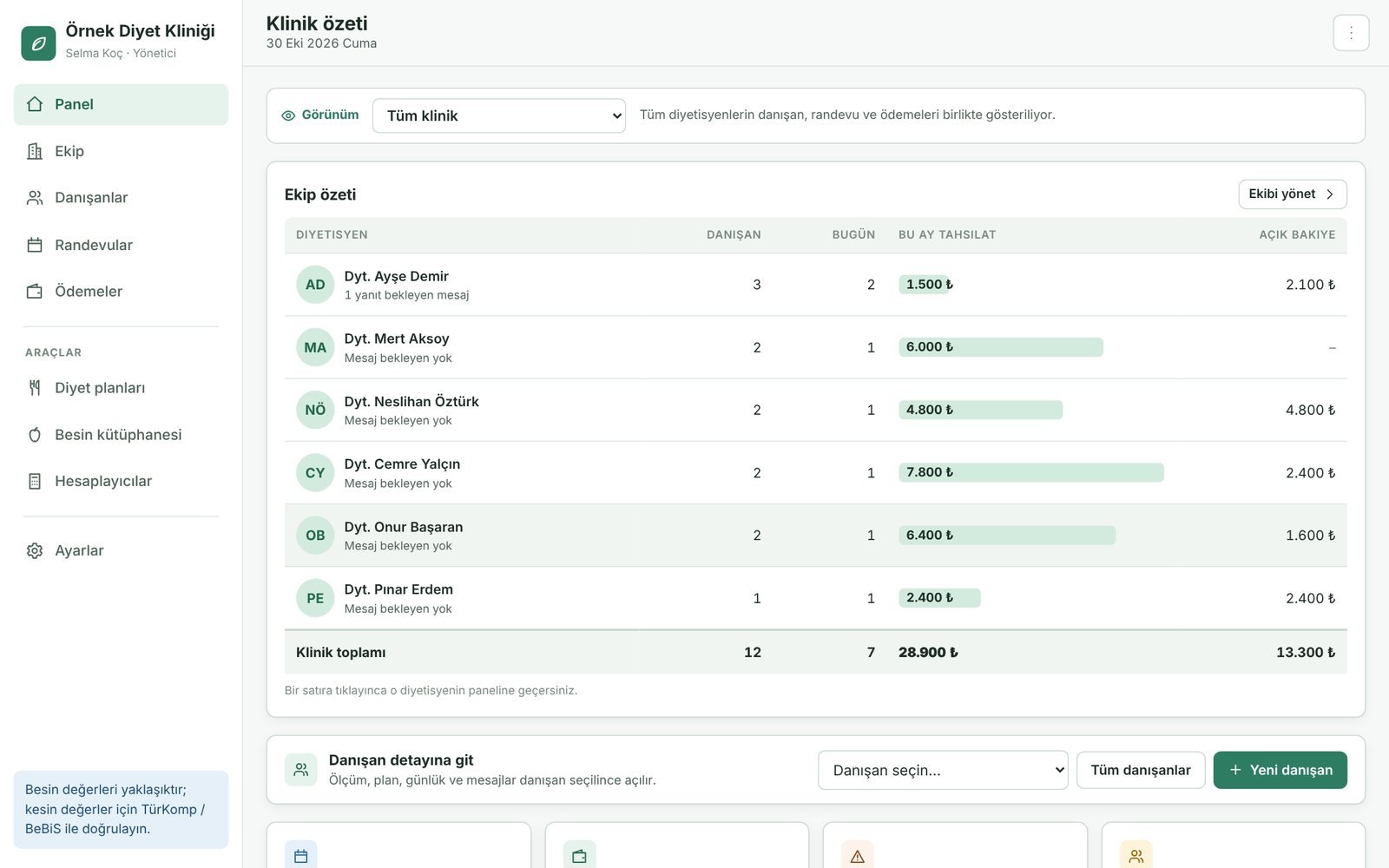Click the NÖ avatar for Neslihan Öztürk
Image resolution: width=1389 pixels, height=868 pixels.
coord(315,410)
